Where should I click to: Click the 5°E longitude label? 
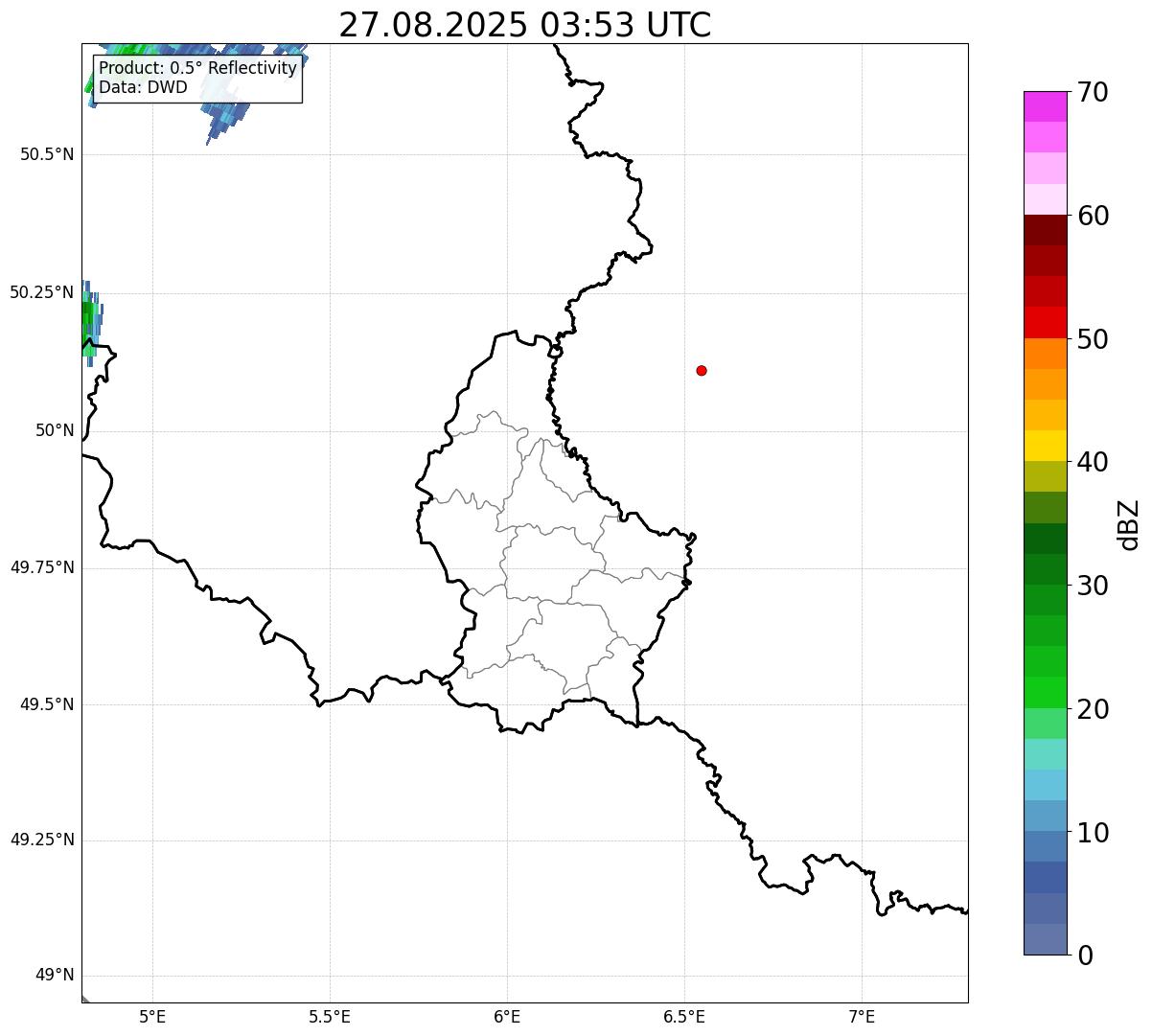point(152,1017)
